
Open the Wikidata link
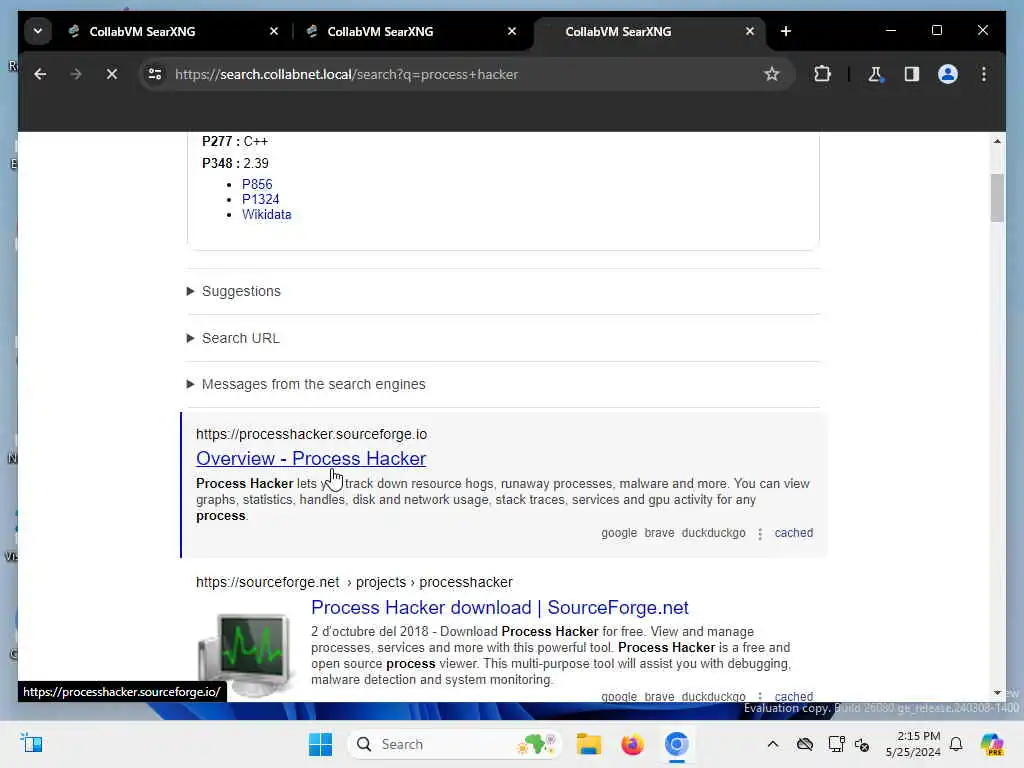pyautogui.click(x=266, y=214)
